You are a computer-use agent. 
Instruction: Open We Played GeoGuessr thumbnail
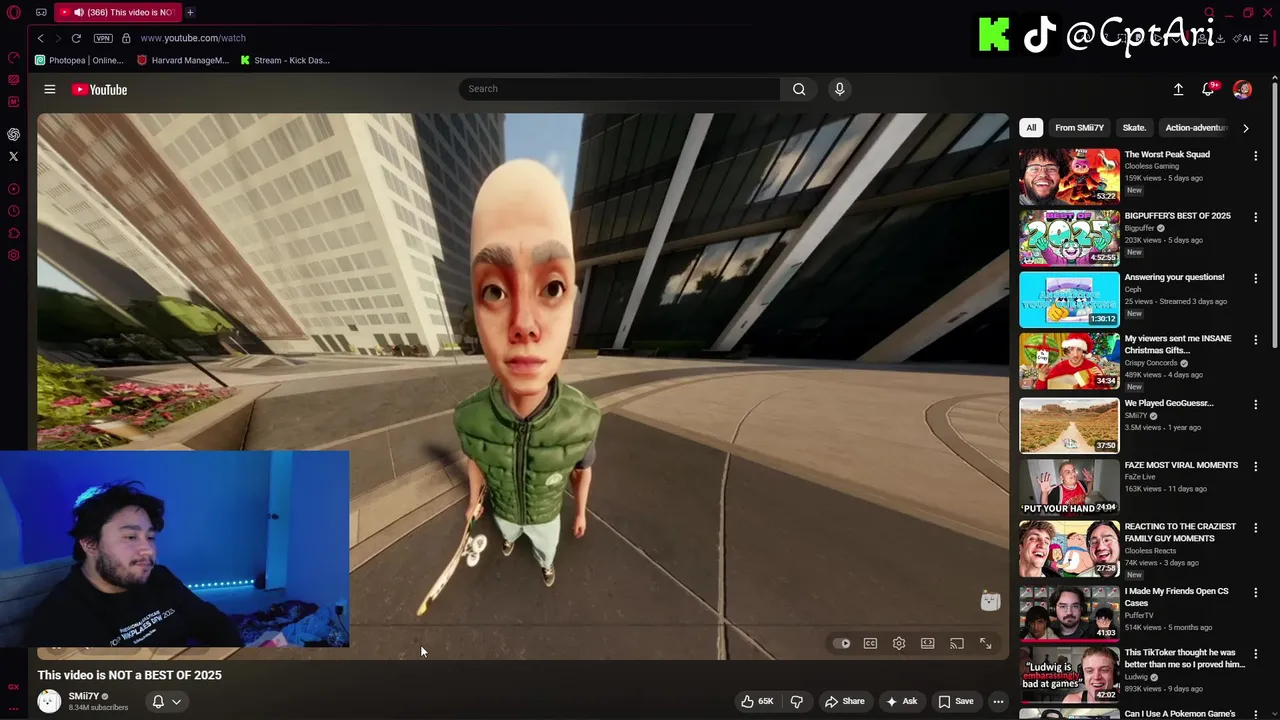click(1069, 425)
